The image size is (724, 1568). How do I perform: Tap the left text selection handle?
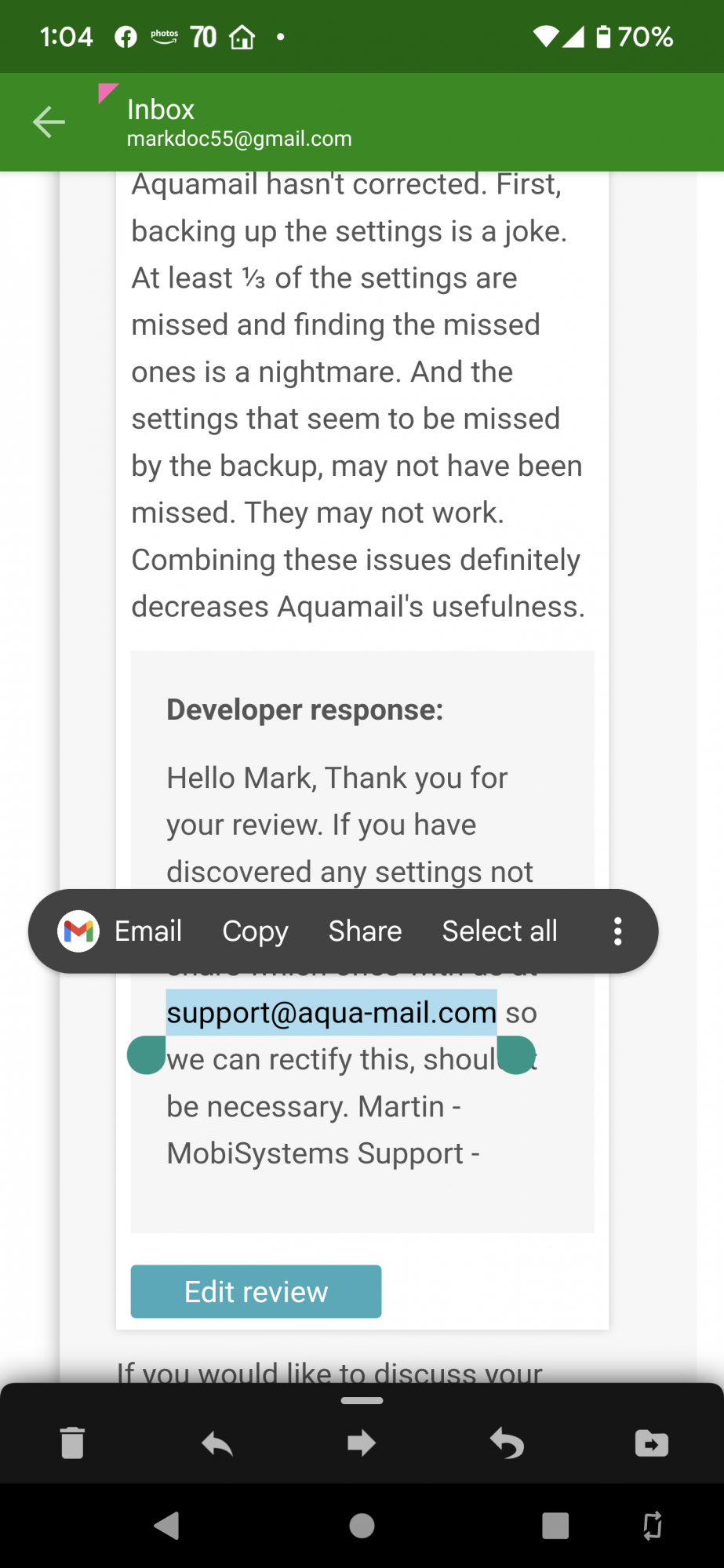click(x=147, y=1054)
